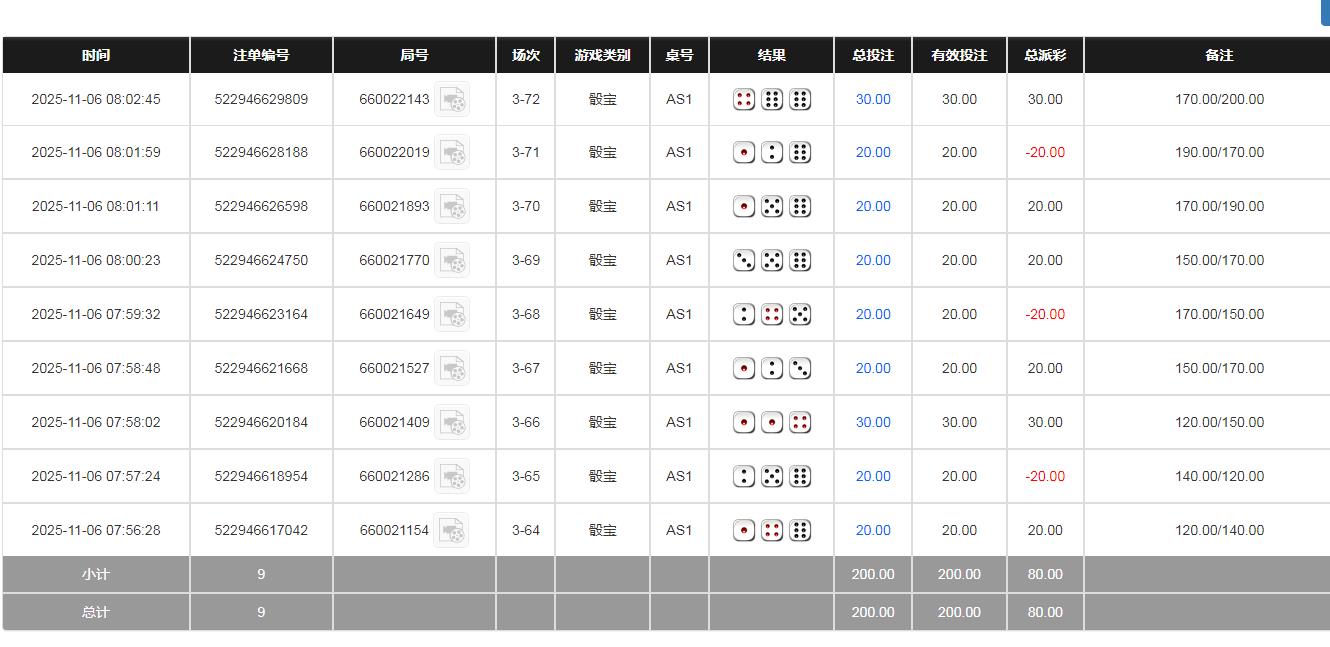Open video replay icon for round 660022019

coord(452,153)
